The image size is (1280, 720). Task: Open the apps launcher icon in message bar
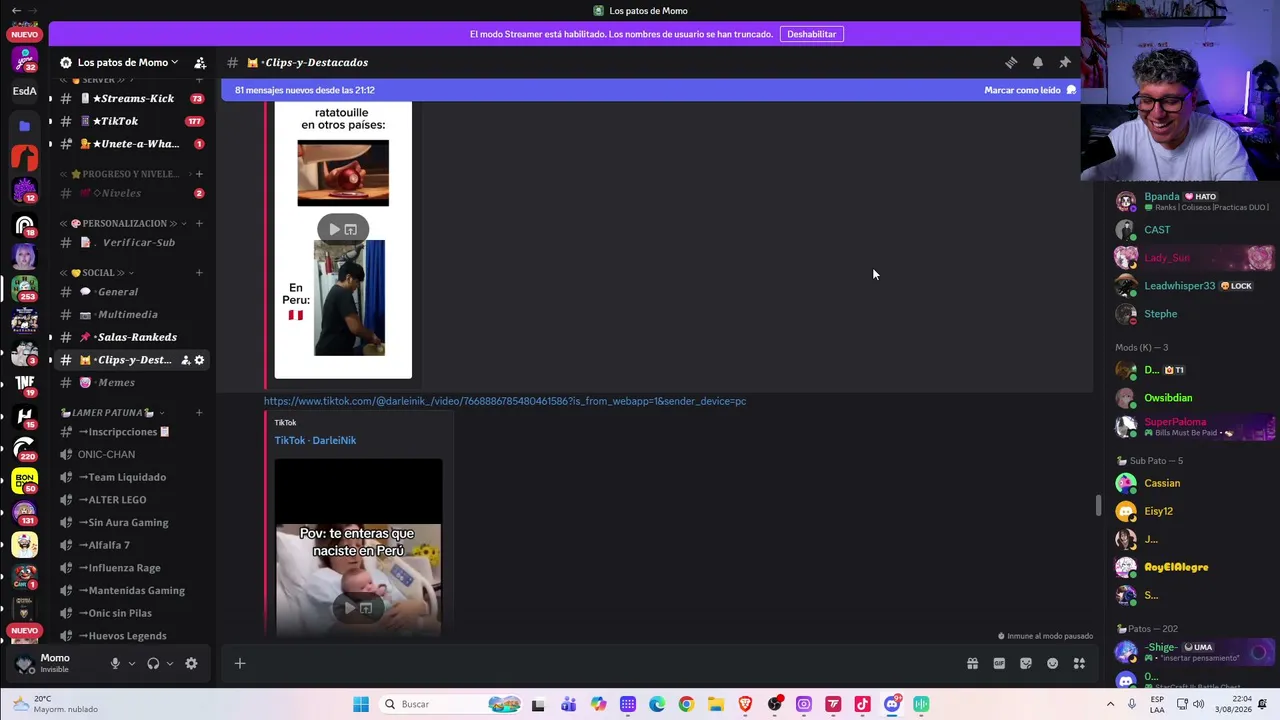pos(1079,663)
